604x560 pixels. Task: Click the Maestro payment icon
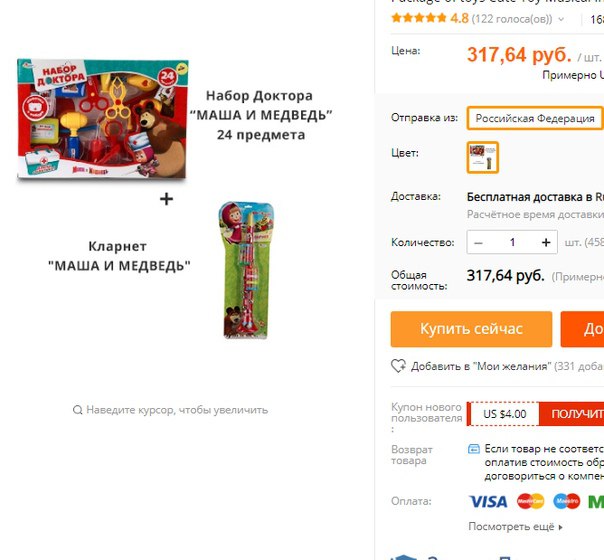pos(567,501)
